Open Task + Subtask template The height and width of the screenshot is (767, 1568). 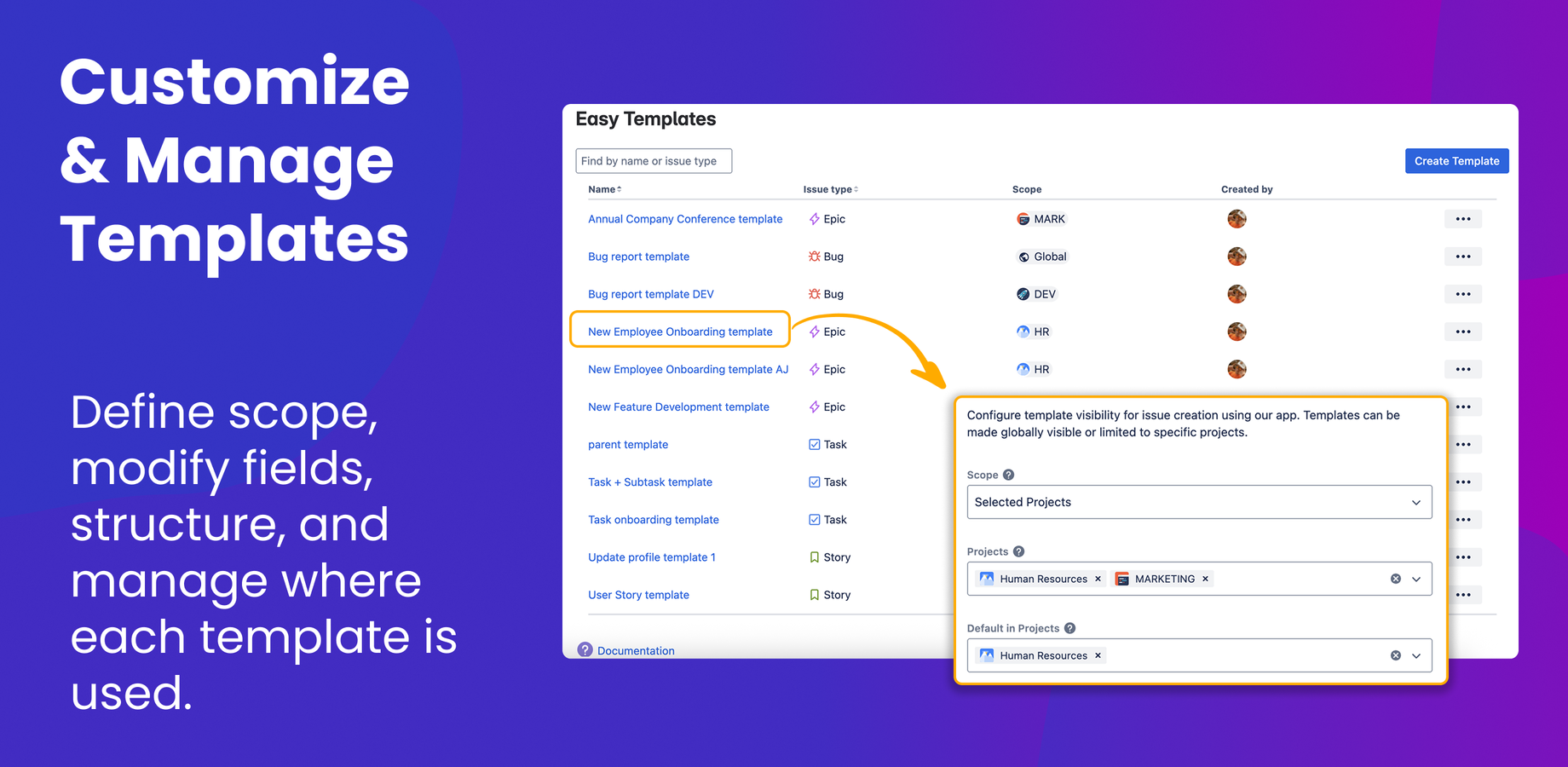point(650,482)
